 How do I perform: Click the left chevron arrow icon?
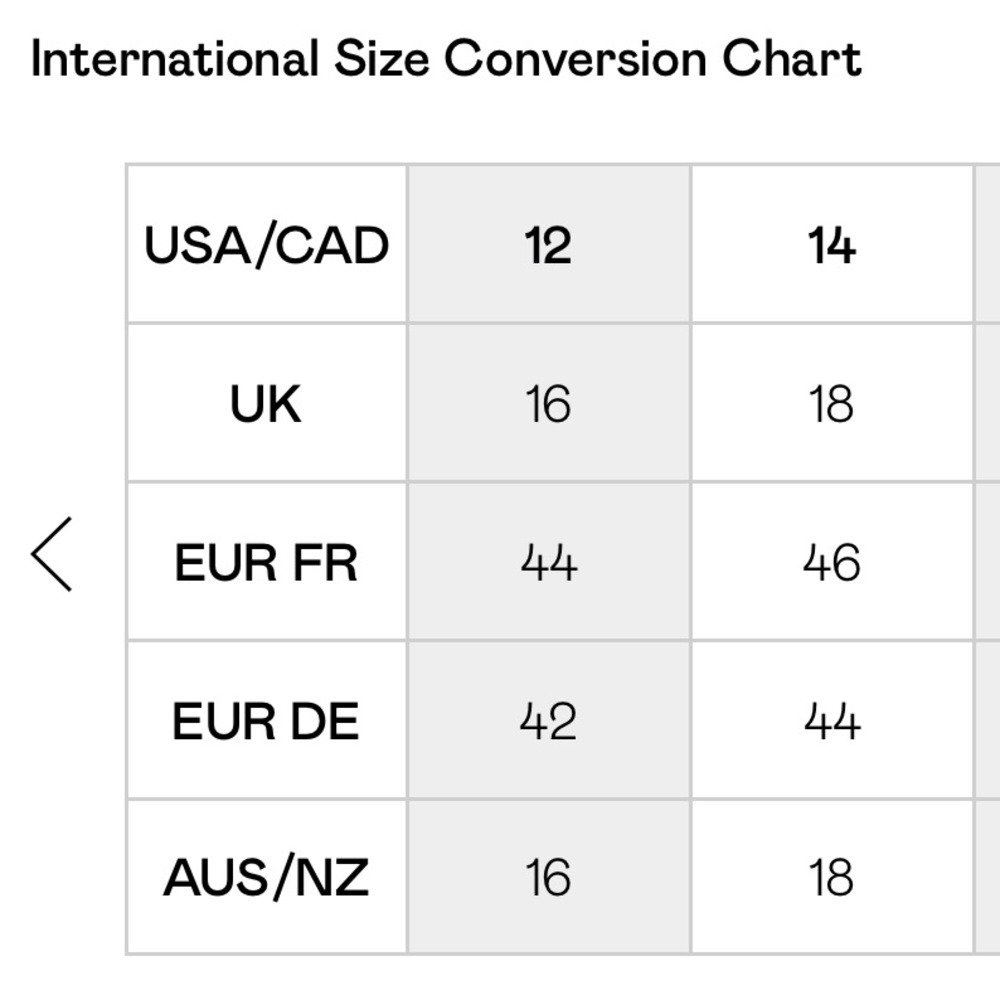click(52, 554)
